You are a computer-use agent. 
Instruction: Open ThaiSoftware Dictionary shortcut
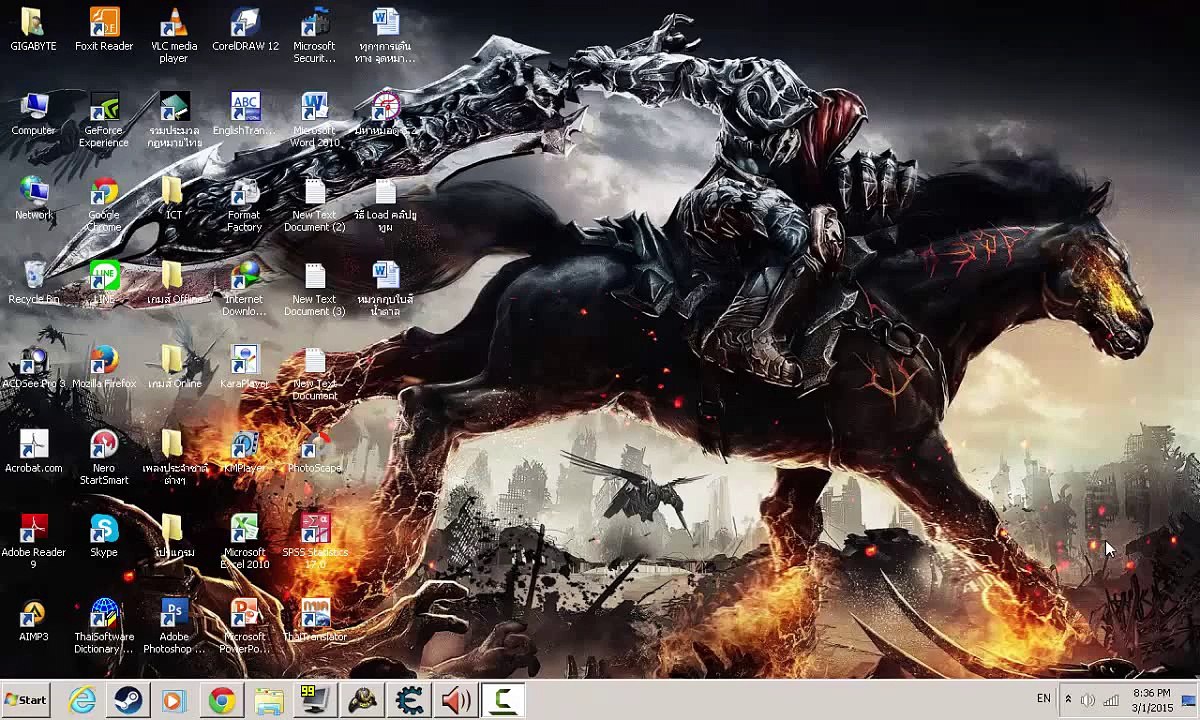click(x=104, y=625)
